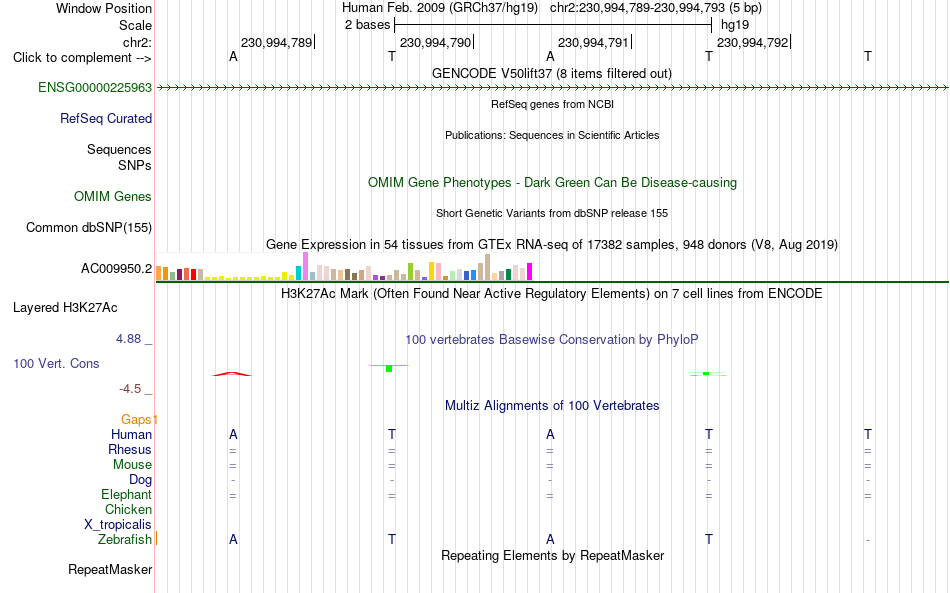This screenshot has width=950, height=593.
Task: Click the 230,994,791 ruler position
Action: (x=593, y=42)
